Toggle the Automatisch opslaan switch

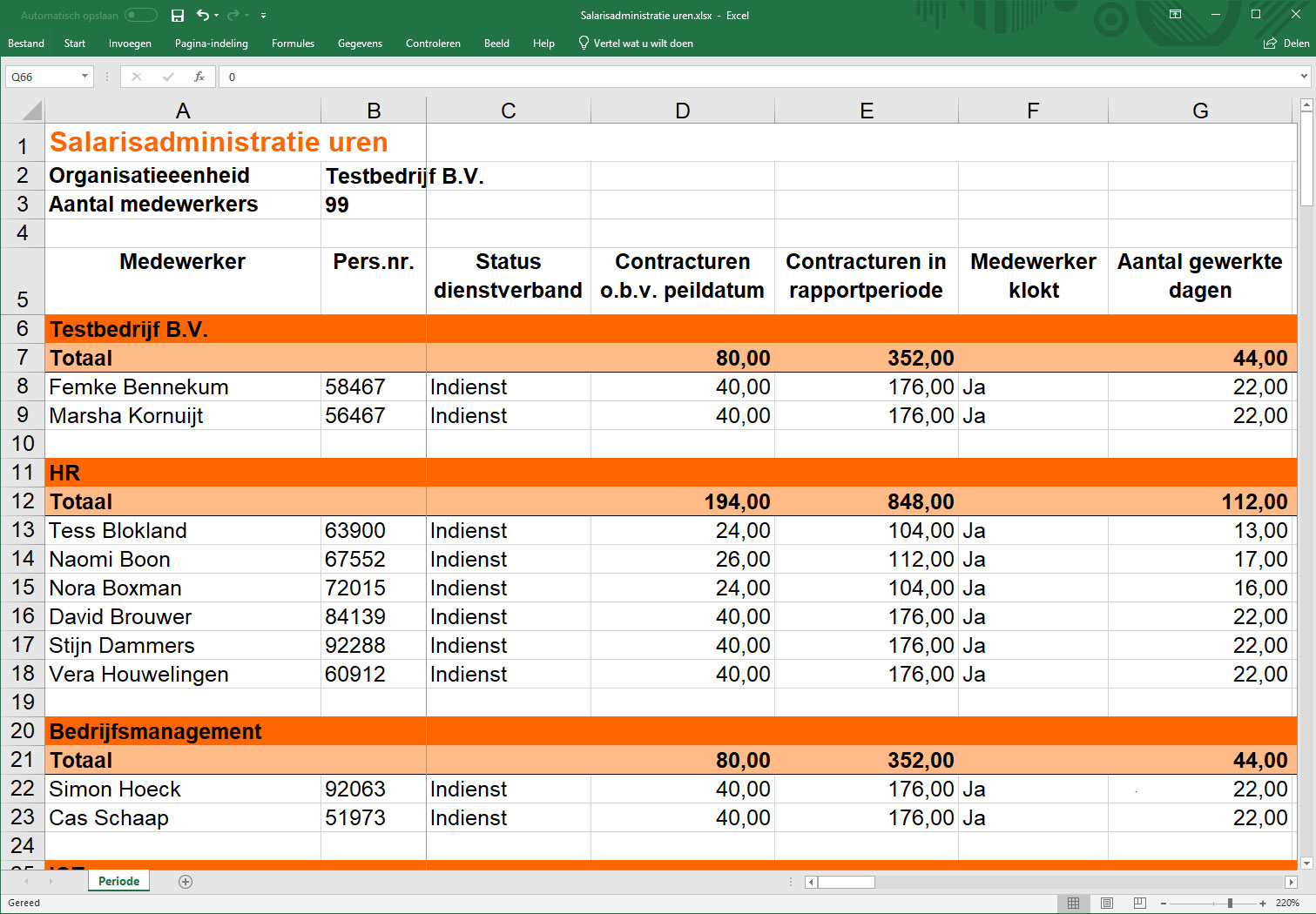[x=140, y=15]
